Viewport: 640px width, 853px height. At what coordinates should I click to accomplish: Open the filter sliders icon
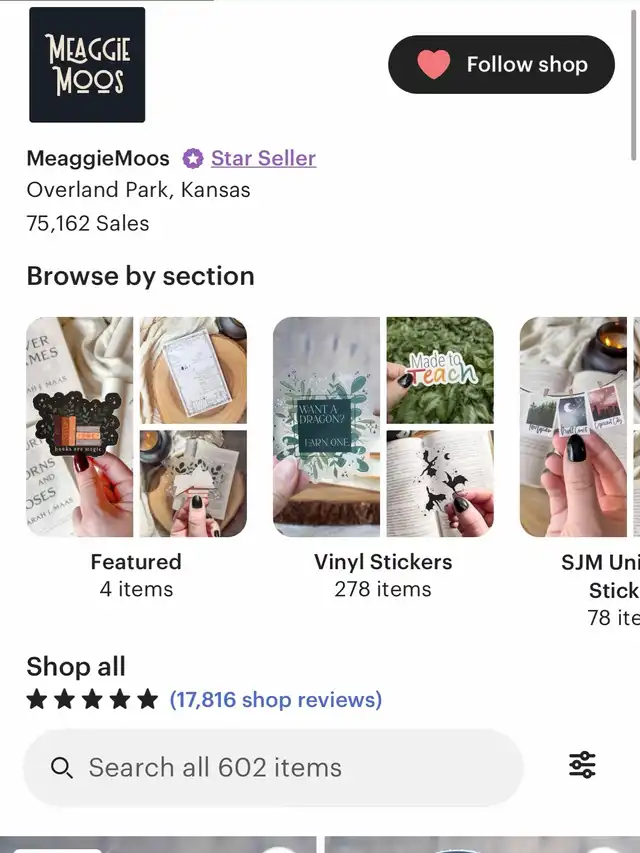point(582,765)
